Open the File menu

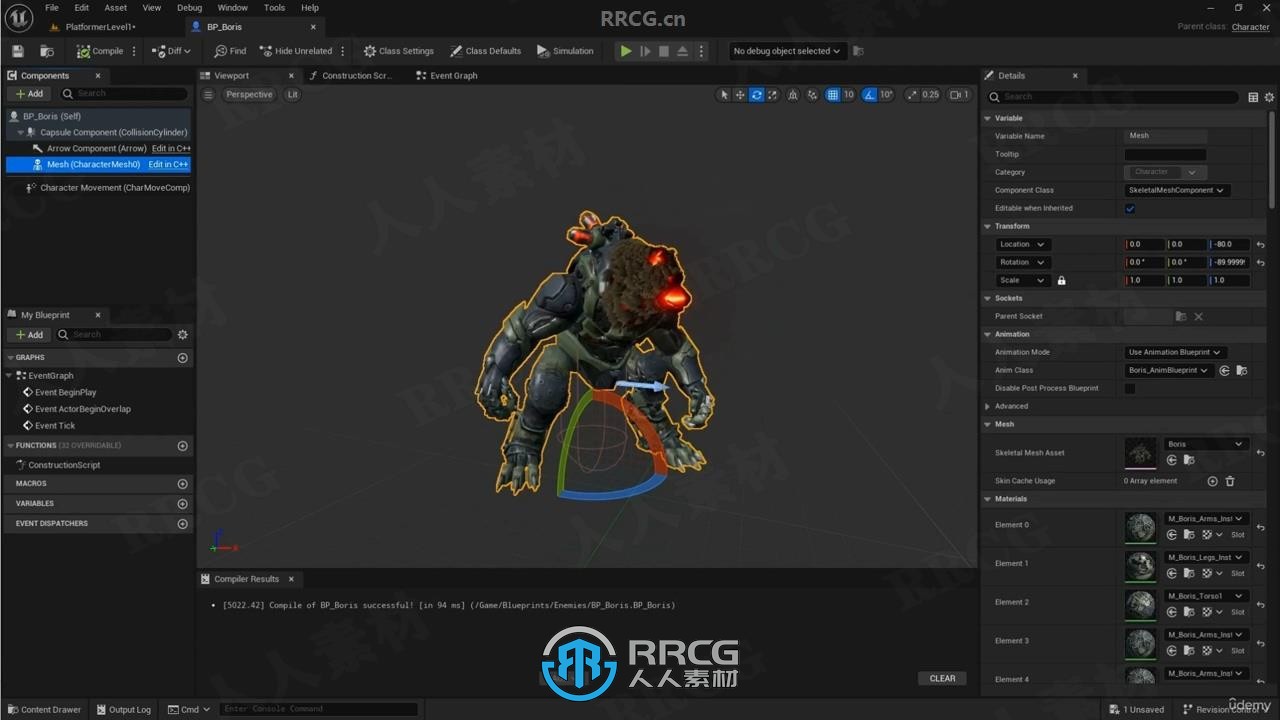pyautogui.click(x=52, y=8)
